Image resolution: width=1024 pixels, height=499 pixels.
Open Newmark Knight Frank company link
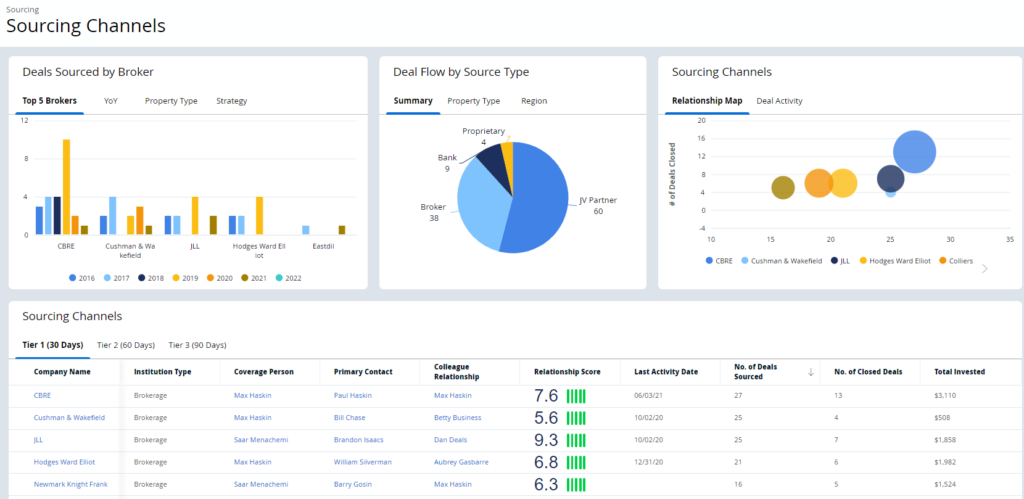71,484
